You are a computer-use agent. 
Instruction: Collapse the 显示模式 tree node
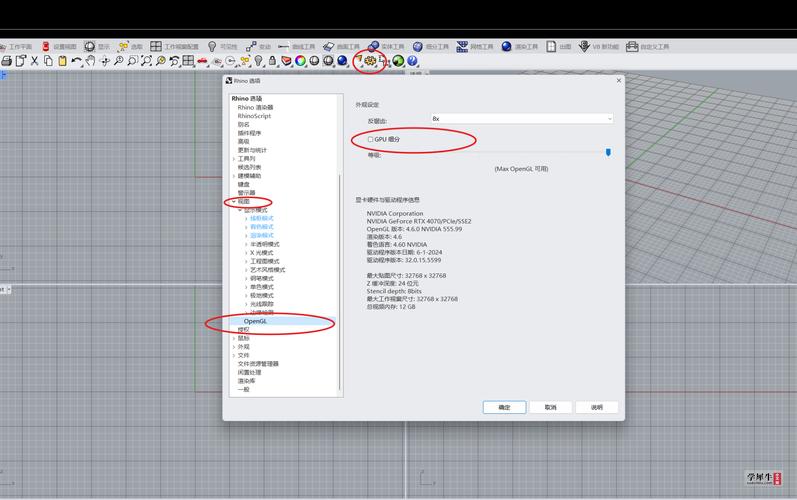pos(240,210)
